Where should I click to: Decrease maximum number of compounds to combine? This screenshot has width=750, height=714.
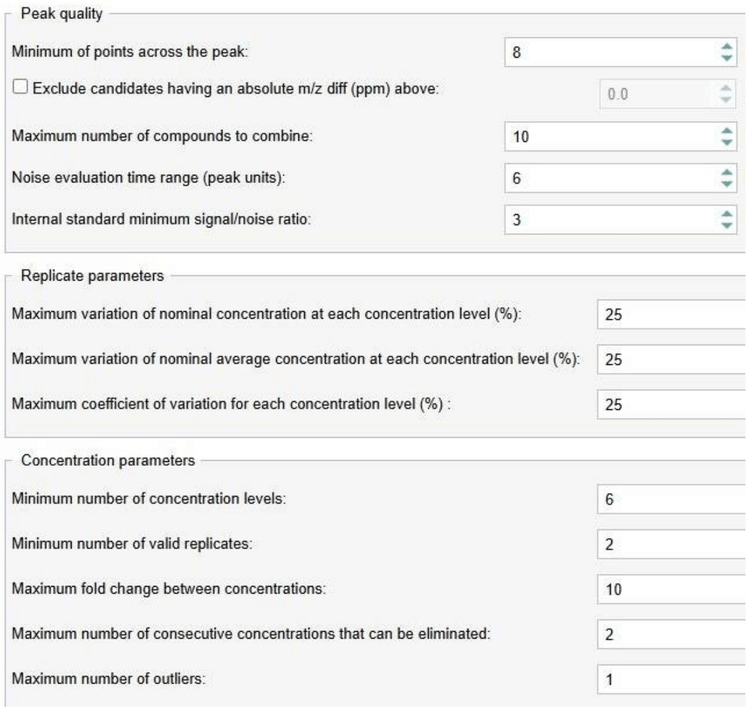pyautogui.click(x=727, y=142)
